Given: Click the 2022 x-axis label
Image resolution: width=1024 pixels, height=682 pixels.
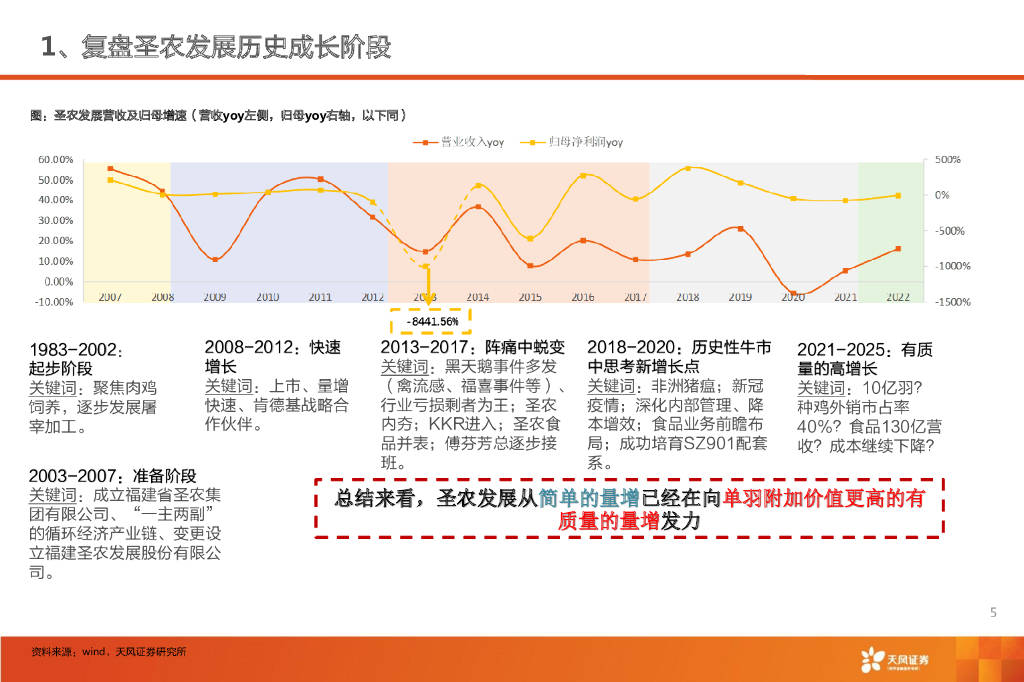Looking at the screenshot, I should coord(898,297).
